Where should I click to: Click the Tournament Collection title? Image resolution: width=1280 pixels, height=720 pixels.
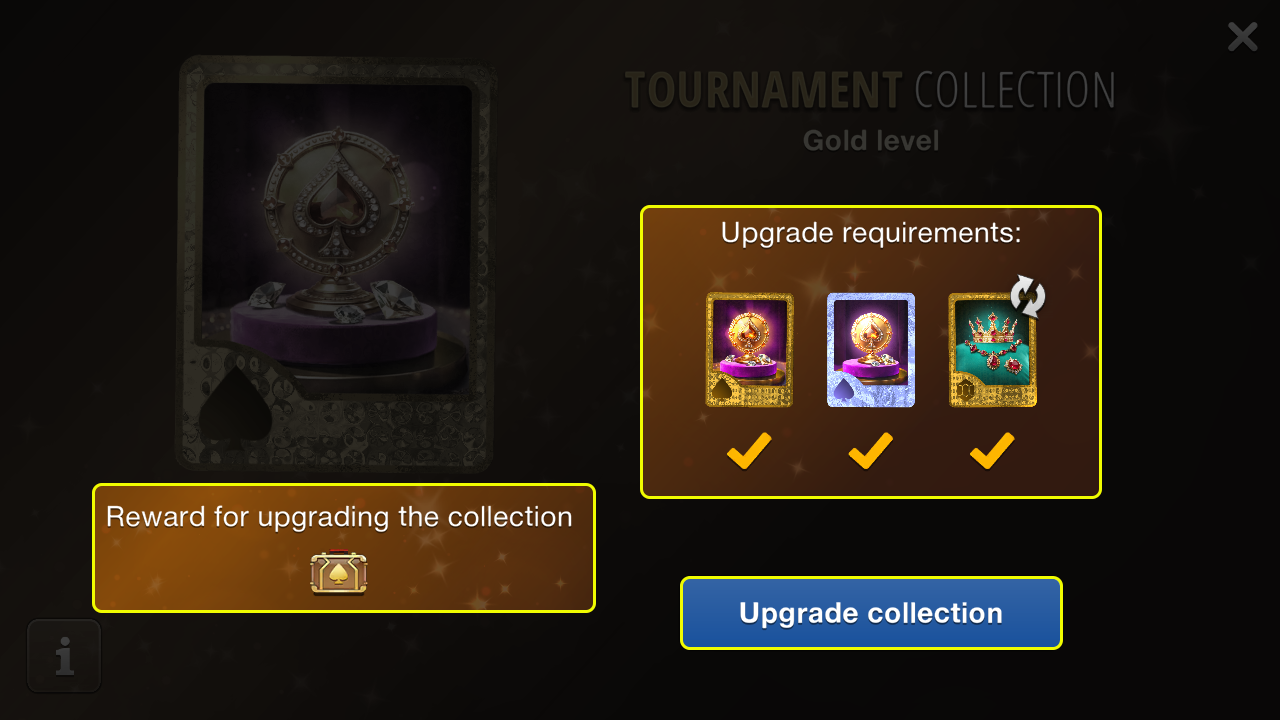[870, 90]
